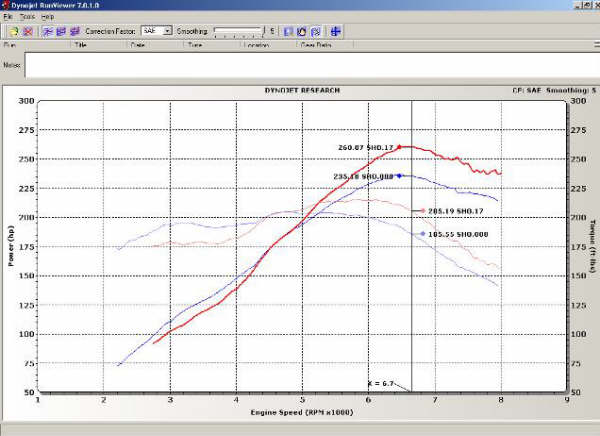Image resolution: width=600 pixels, height=436 pixels.
Task: Click the graph icon beside the Correction Factor label
Action: point(75,31)
